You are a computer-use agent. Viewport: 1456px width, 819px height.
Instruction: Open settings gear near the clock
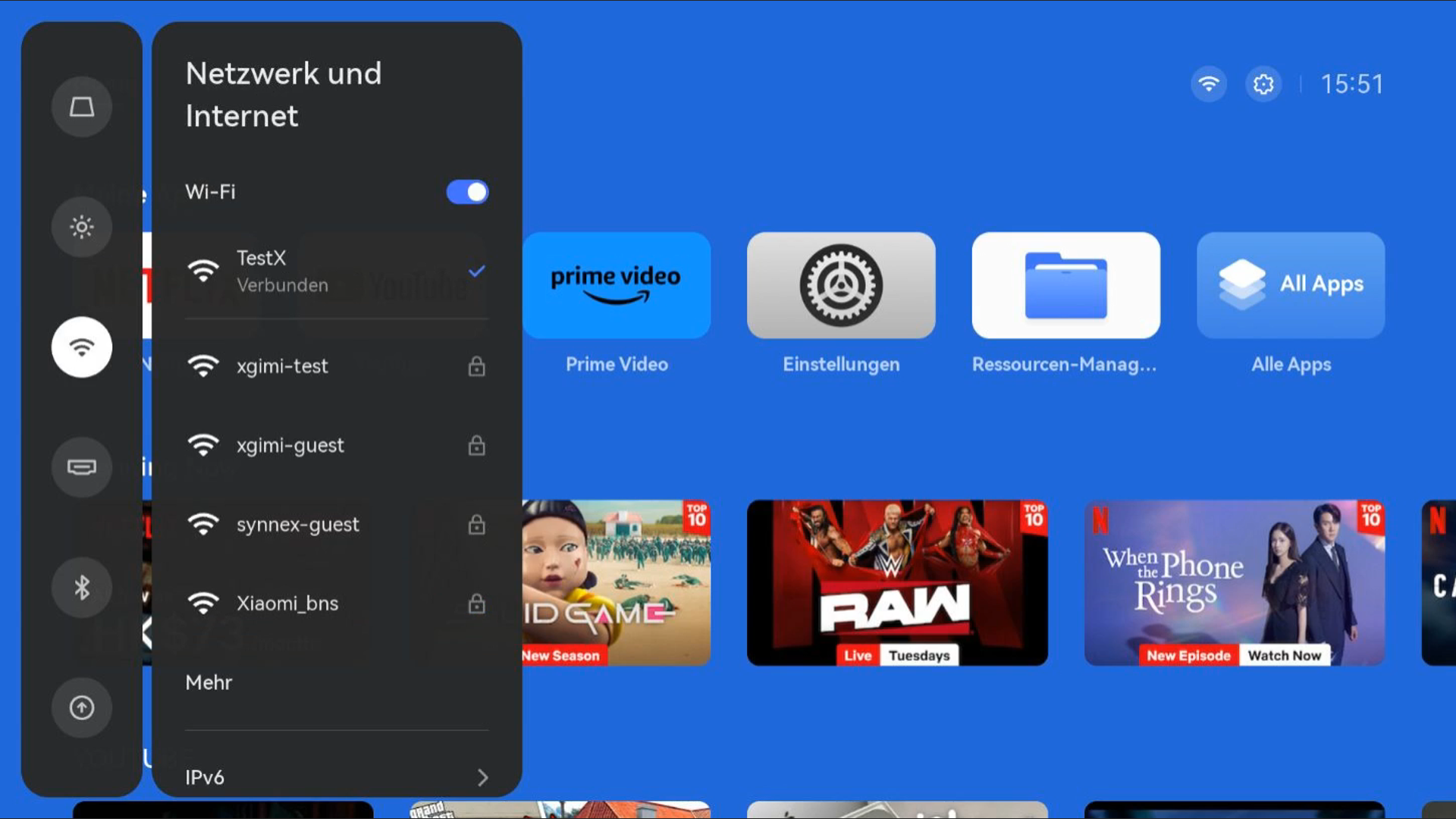(x=1263, y=84)
